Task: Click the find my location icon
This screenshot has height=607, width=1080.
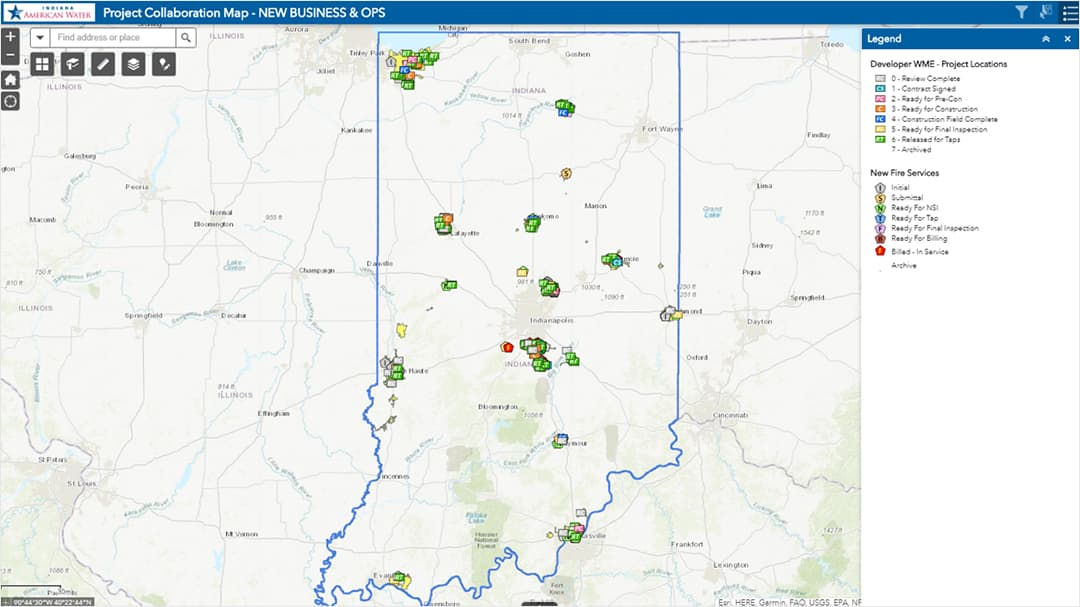Action: tap(11, 99)
